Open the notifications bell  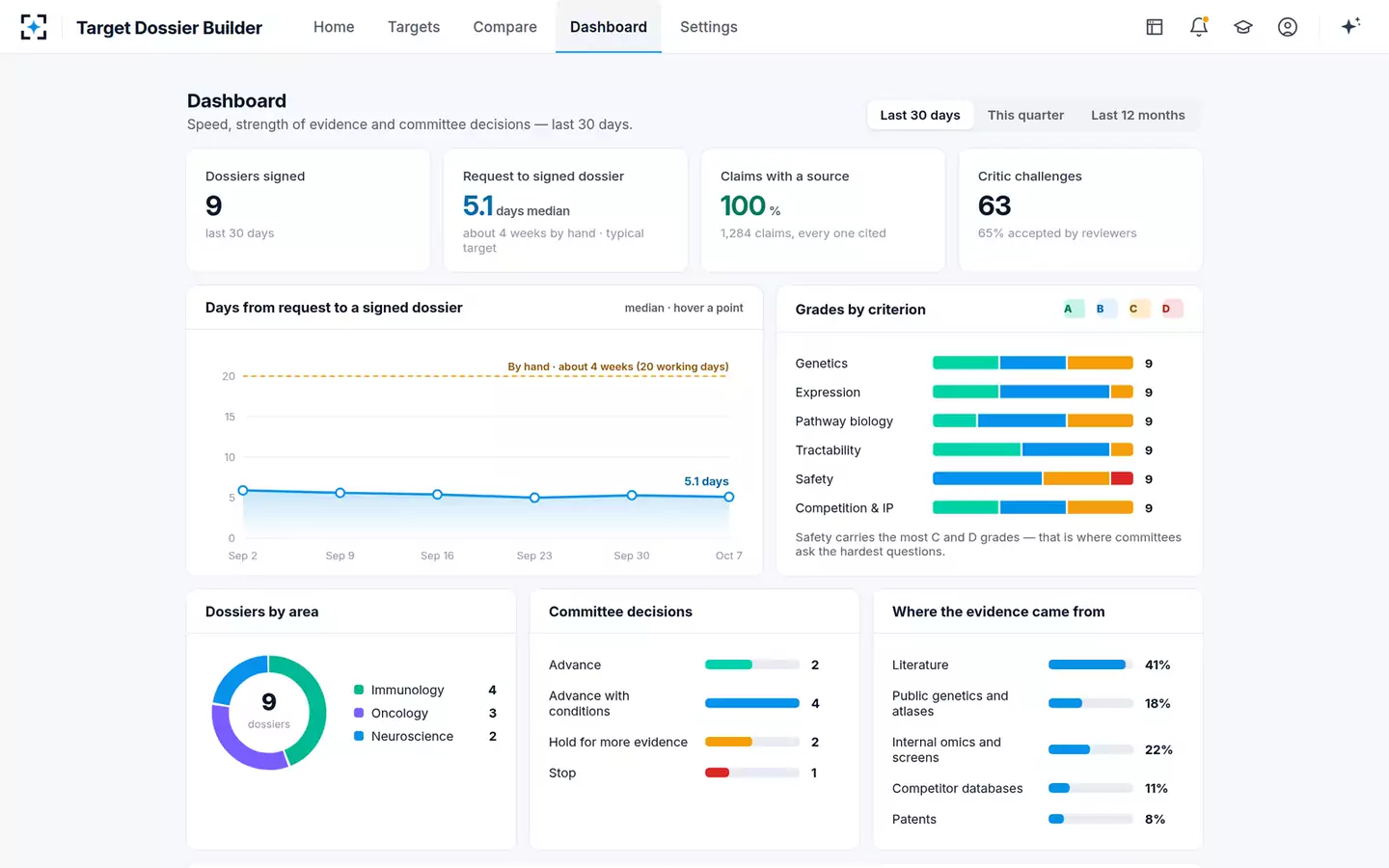[1199, 27]
